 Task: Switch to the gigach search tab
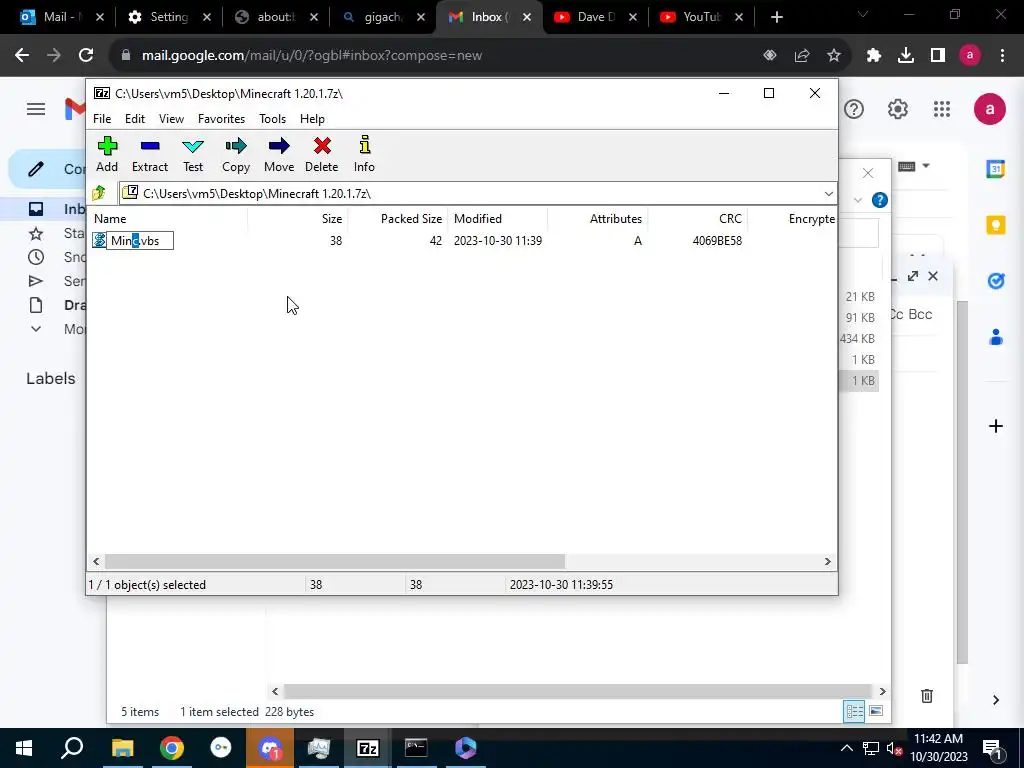point(381,17)
